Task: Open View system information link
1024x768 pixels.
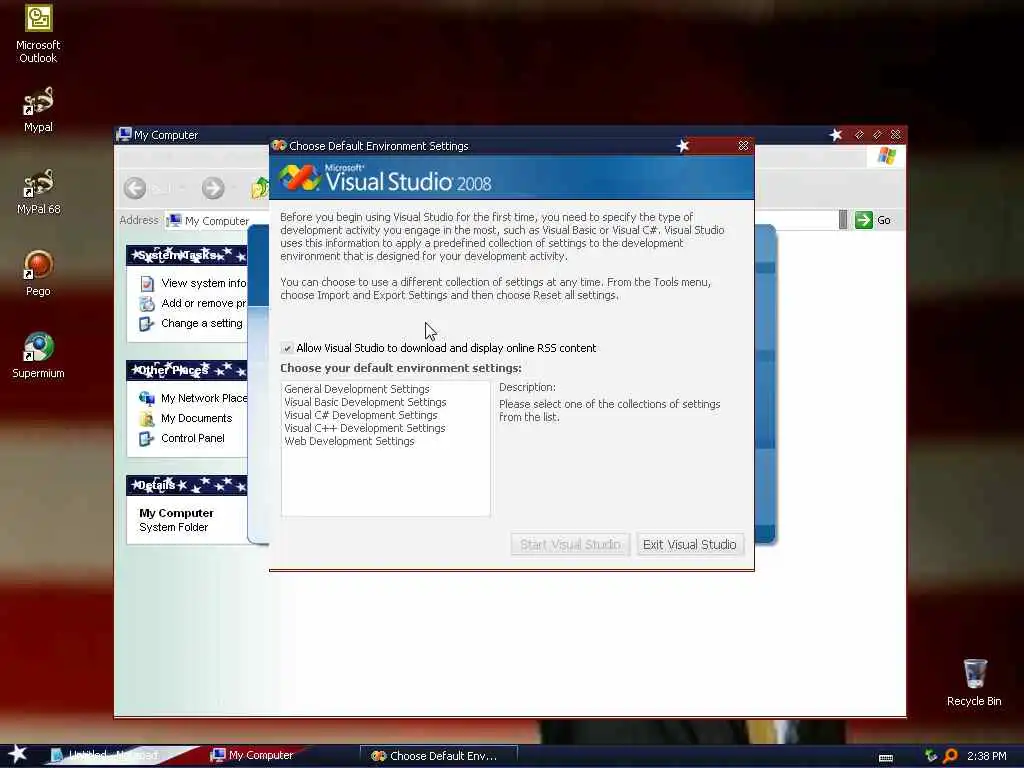Action: click(x=204, y=283)
